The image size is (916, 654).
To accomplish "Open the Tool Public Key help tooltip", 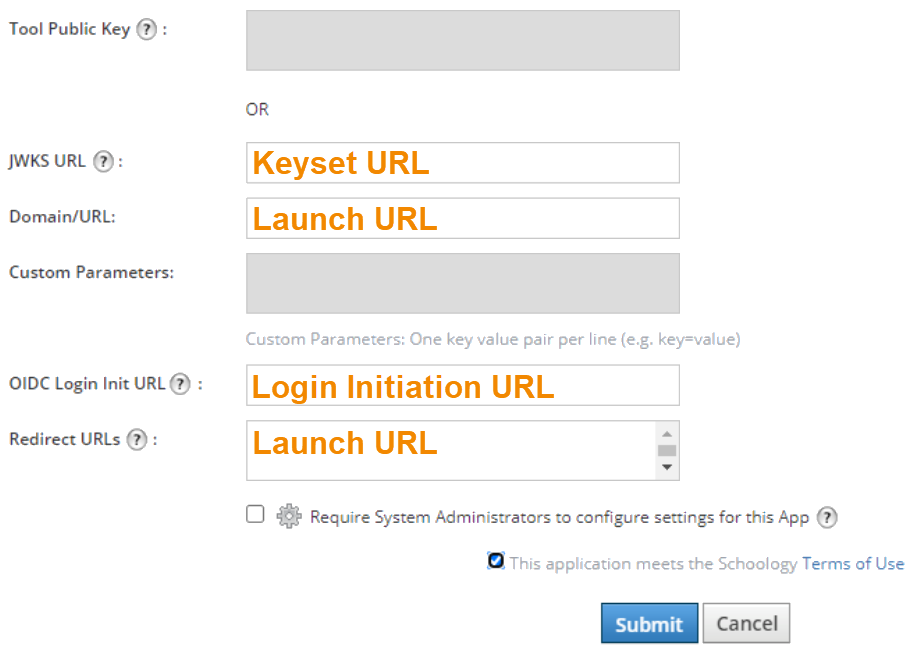I will (146, 29).
